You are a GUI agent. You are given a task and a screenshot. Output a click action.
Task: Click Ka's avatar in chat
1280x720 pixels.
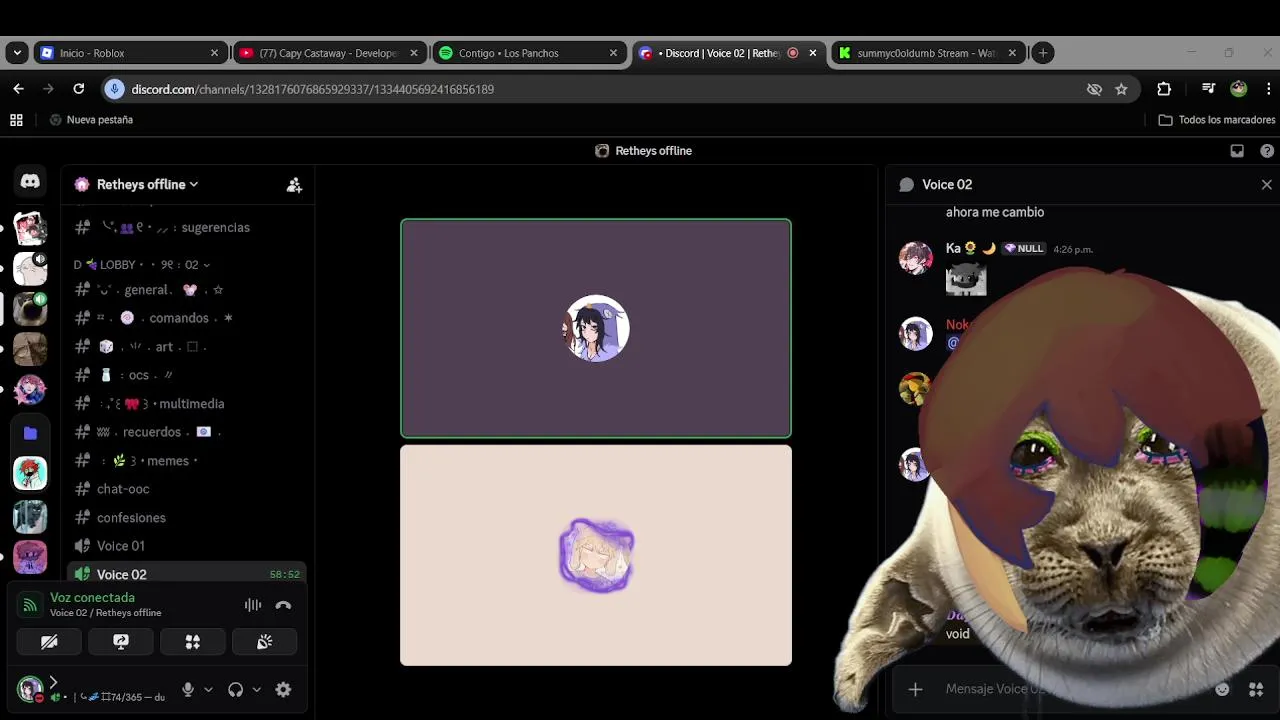point(915,257)
